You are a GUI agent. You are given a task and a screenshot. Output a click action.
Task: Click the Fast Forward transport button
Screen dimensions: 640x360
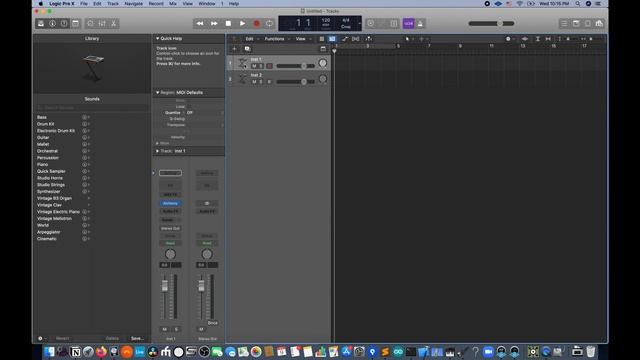214,24
